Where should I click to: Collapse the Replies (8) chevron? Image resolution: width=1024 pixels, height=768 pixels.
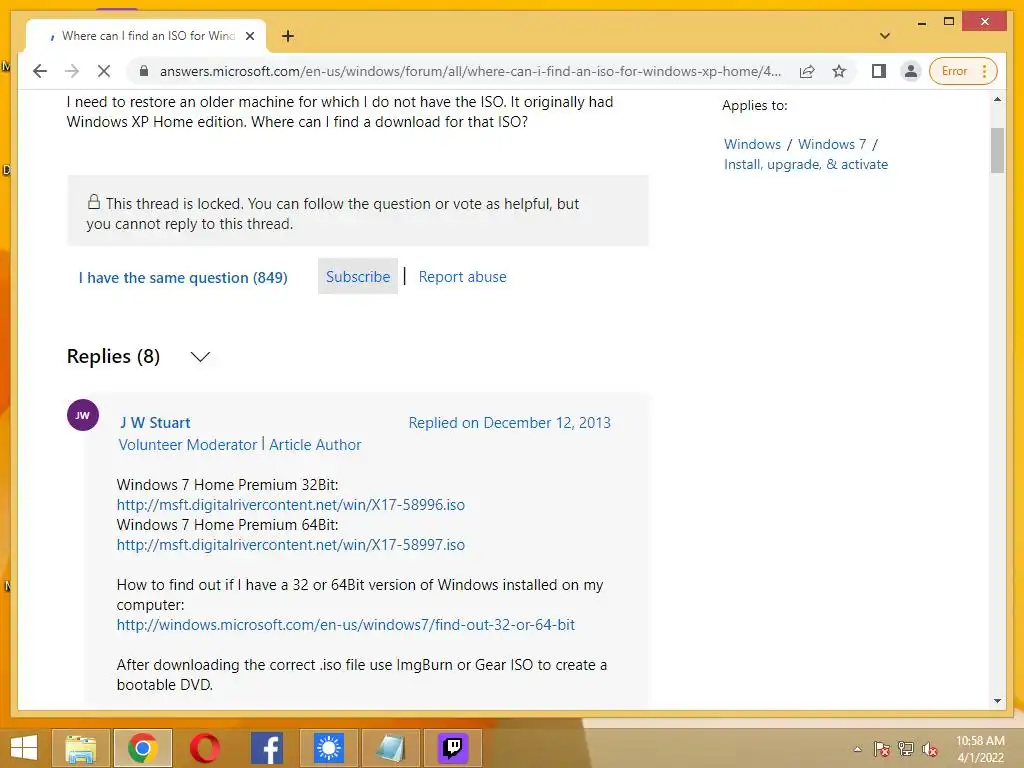[200, 357]
